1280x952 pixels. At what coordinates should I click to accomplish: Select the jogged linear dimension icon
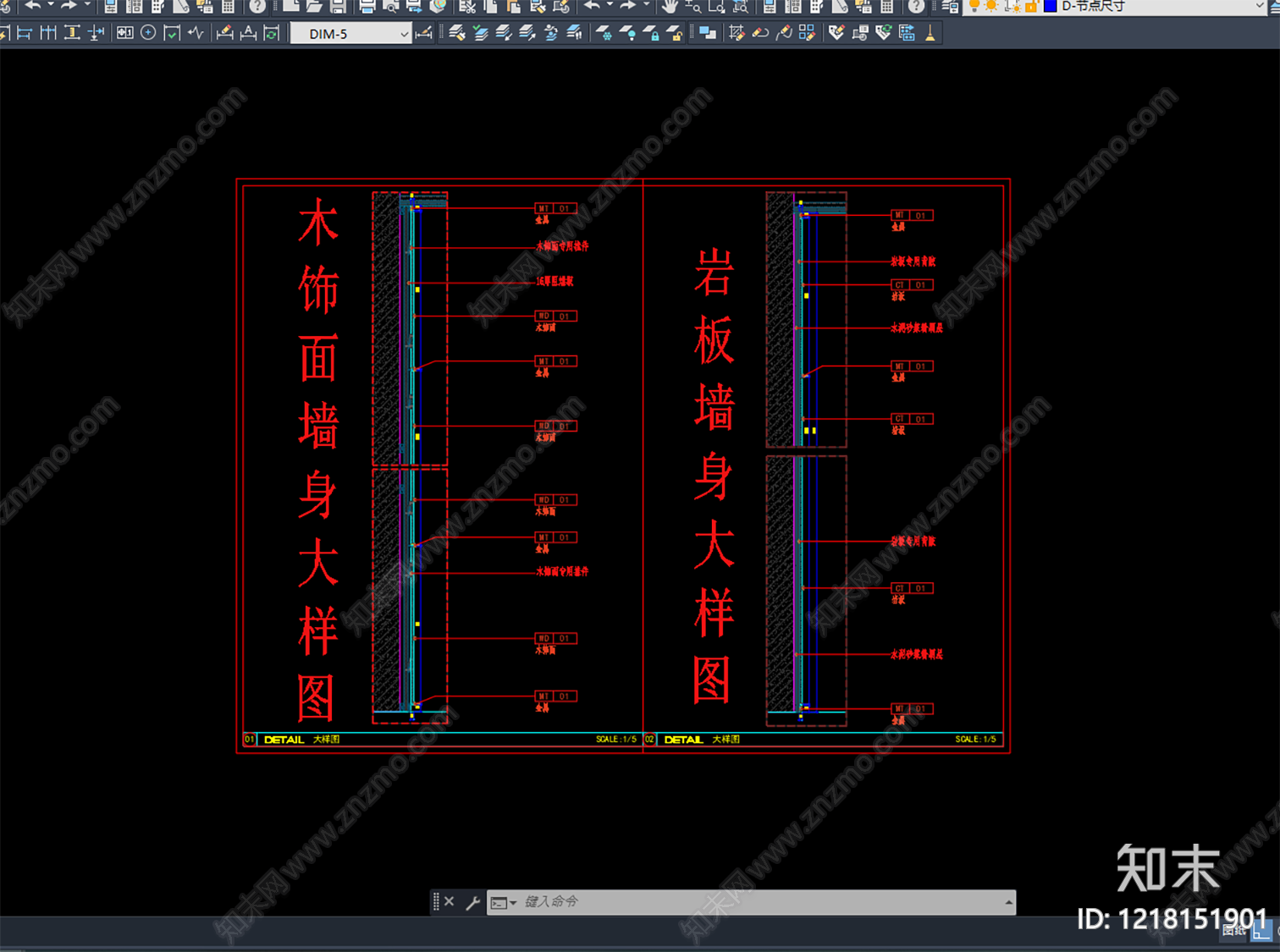196,33
